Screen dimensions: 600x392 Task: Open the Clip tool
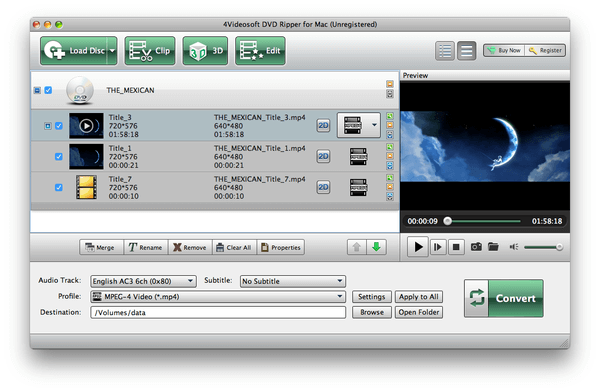click(150, 51)
